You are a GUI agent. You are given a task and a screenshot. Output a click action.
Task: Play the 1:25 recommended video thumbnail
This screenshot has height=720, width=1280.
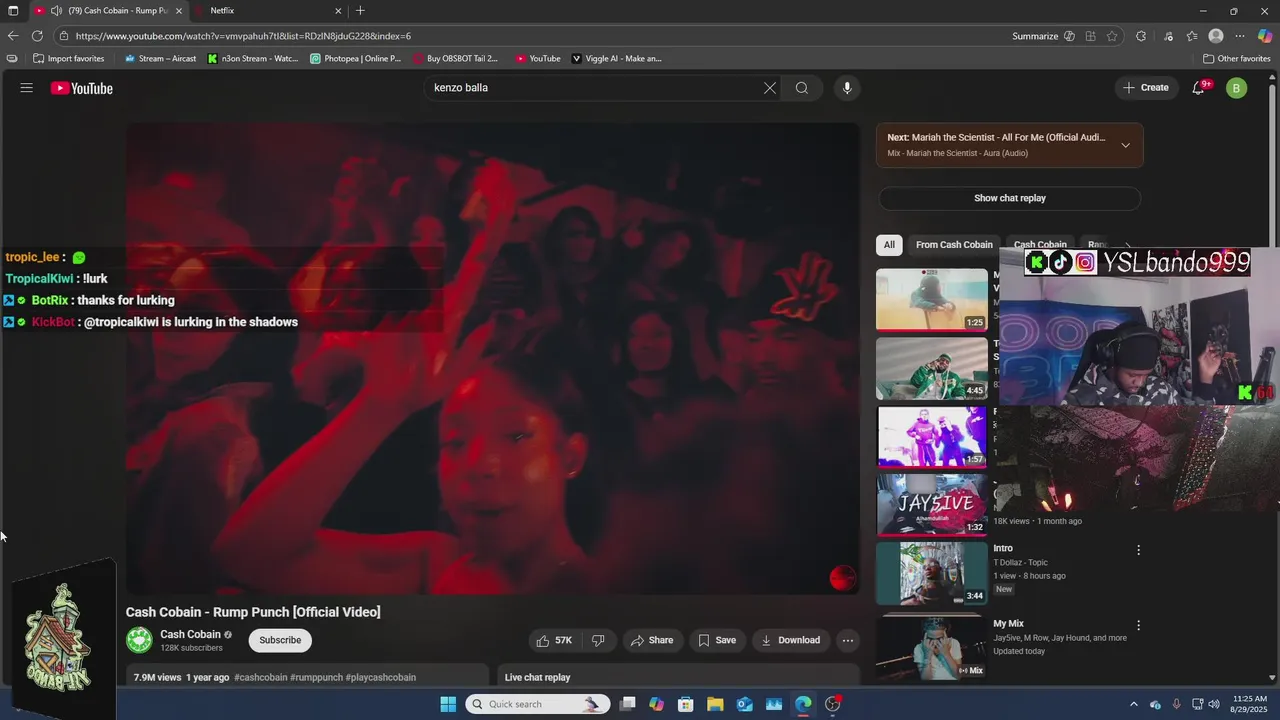pyautogui.click(x=931, y=299)
